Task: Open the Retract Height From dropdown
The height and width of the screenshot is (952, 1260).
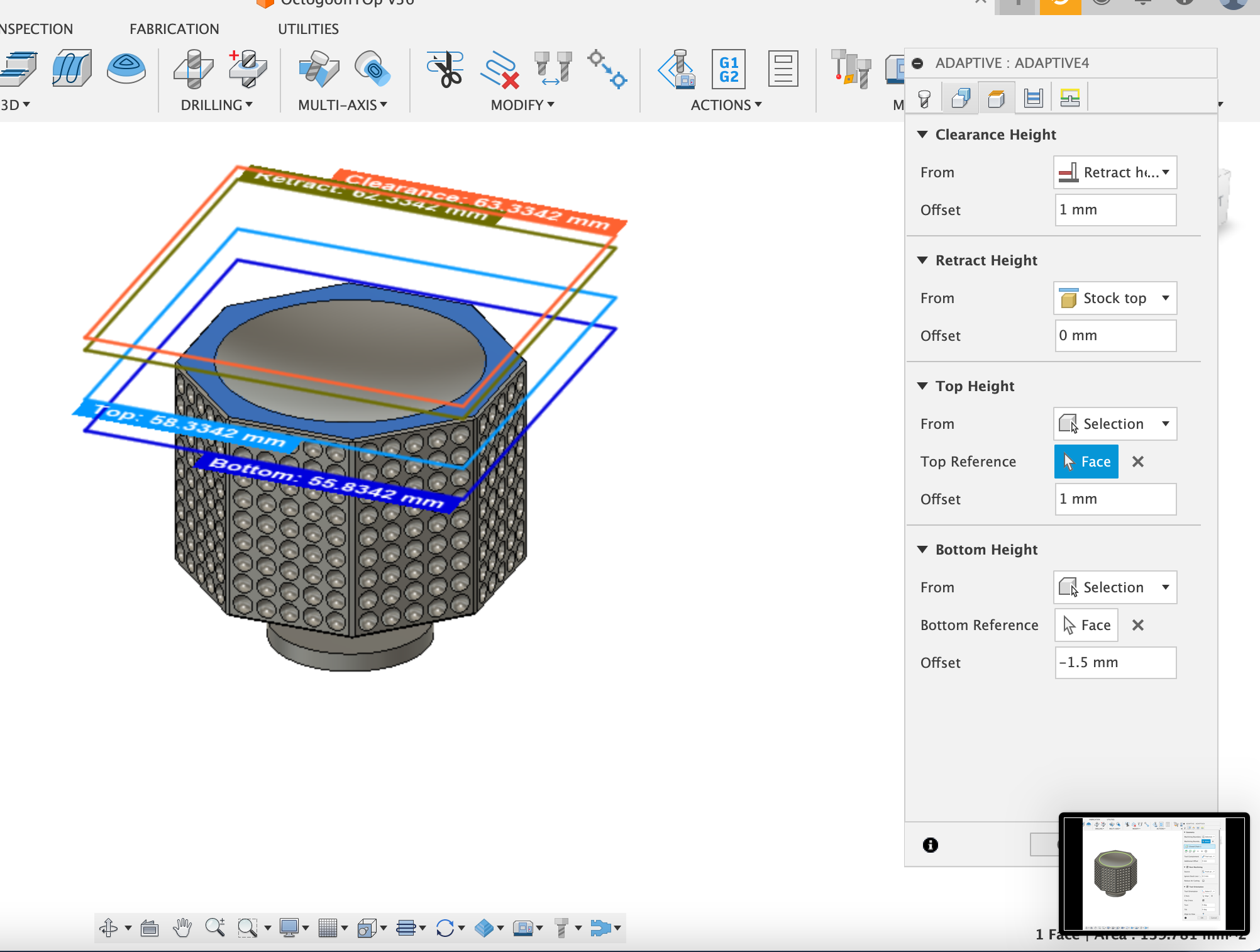Action: click(x=1113, y=297)
